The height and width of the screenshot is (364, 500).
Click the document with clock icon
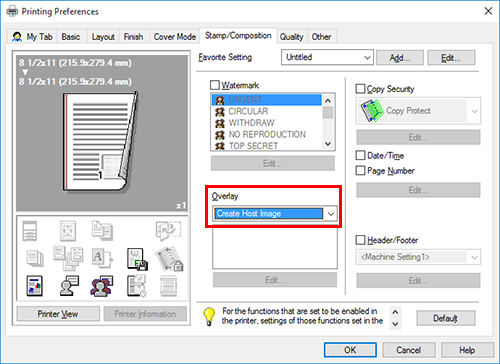[136, 286]
